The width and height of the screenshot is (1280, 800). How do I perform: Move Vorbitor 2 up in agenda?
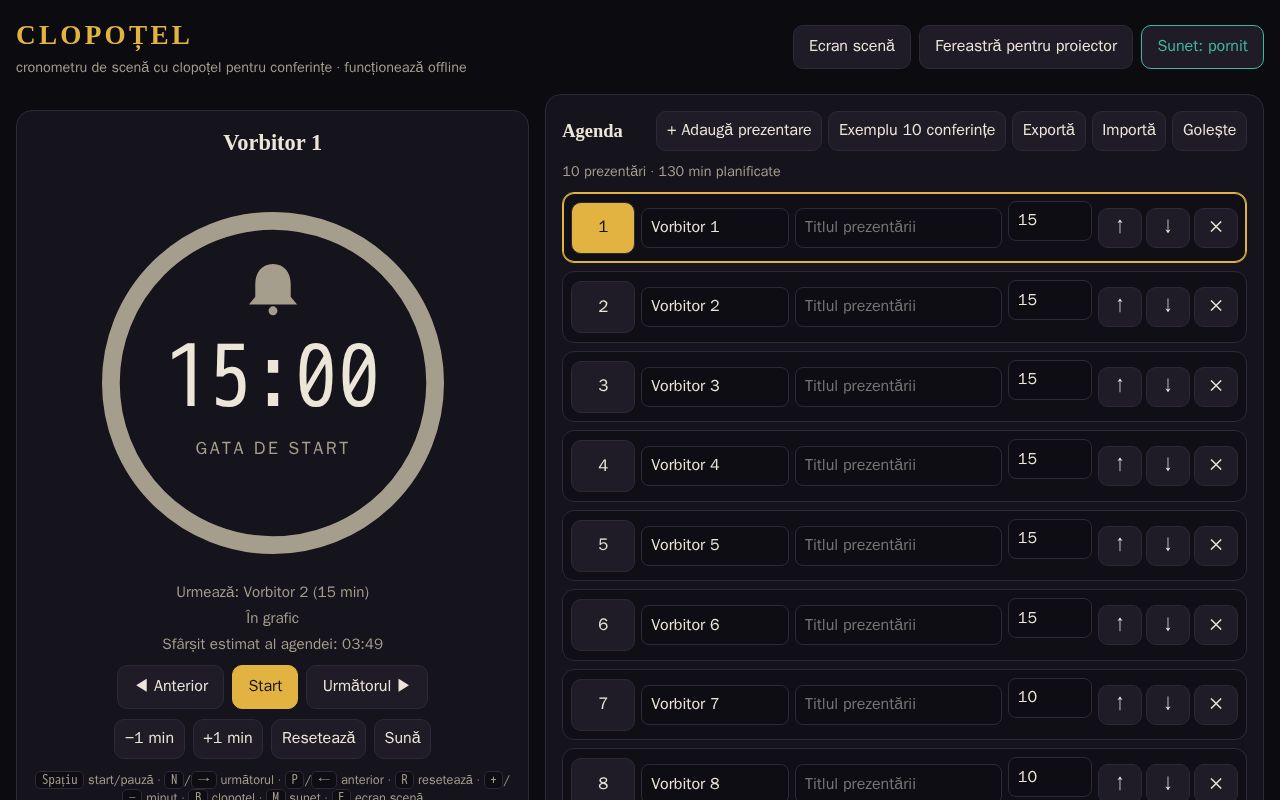(x=1120, y=306)
